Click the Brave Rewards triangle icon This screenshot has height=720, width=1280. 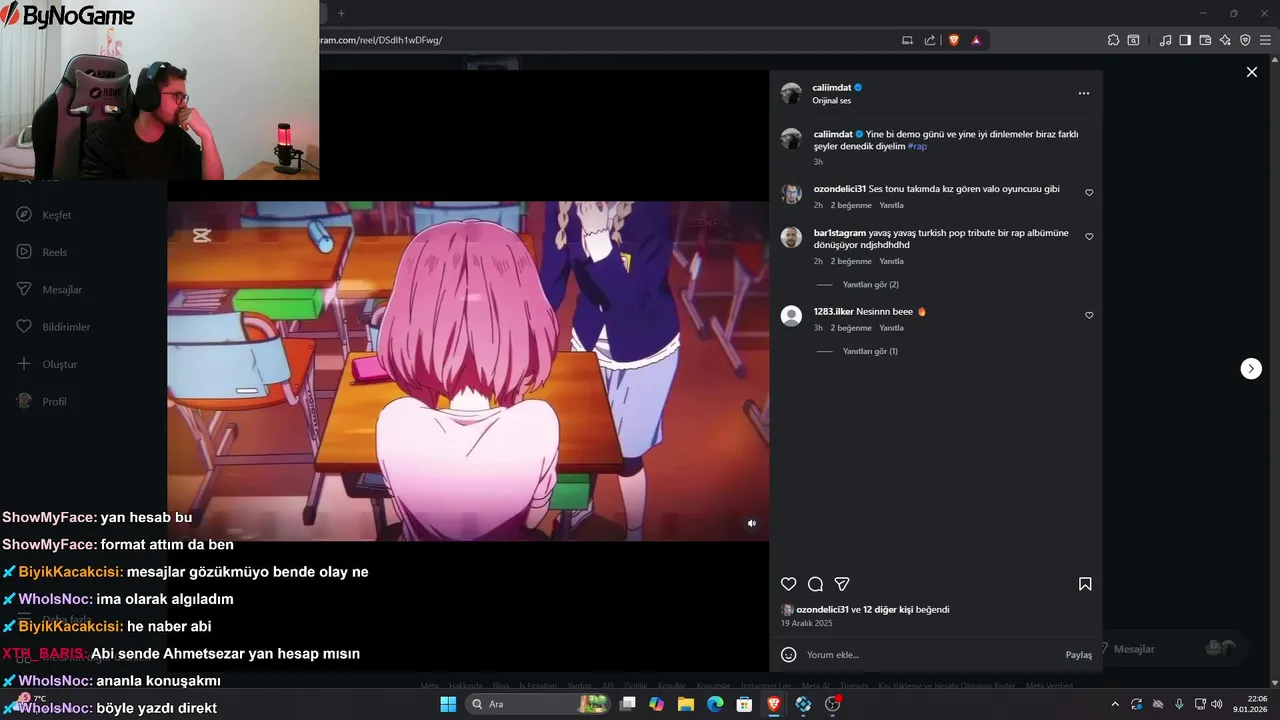[976, 40]
